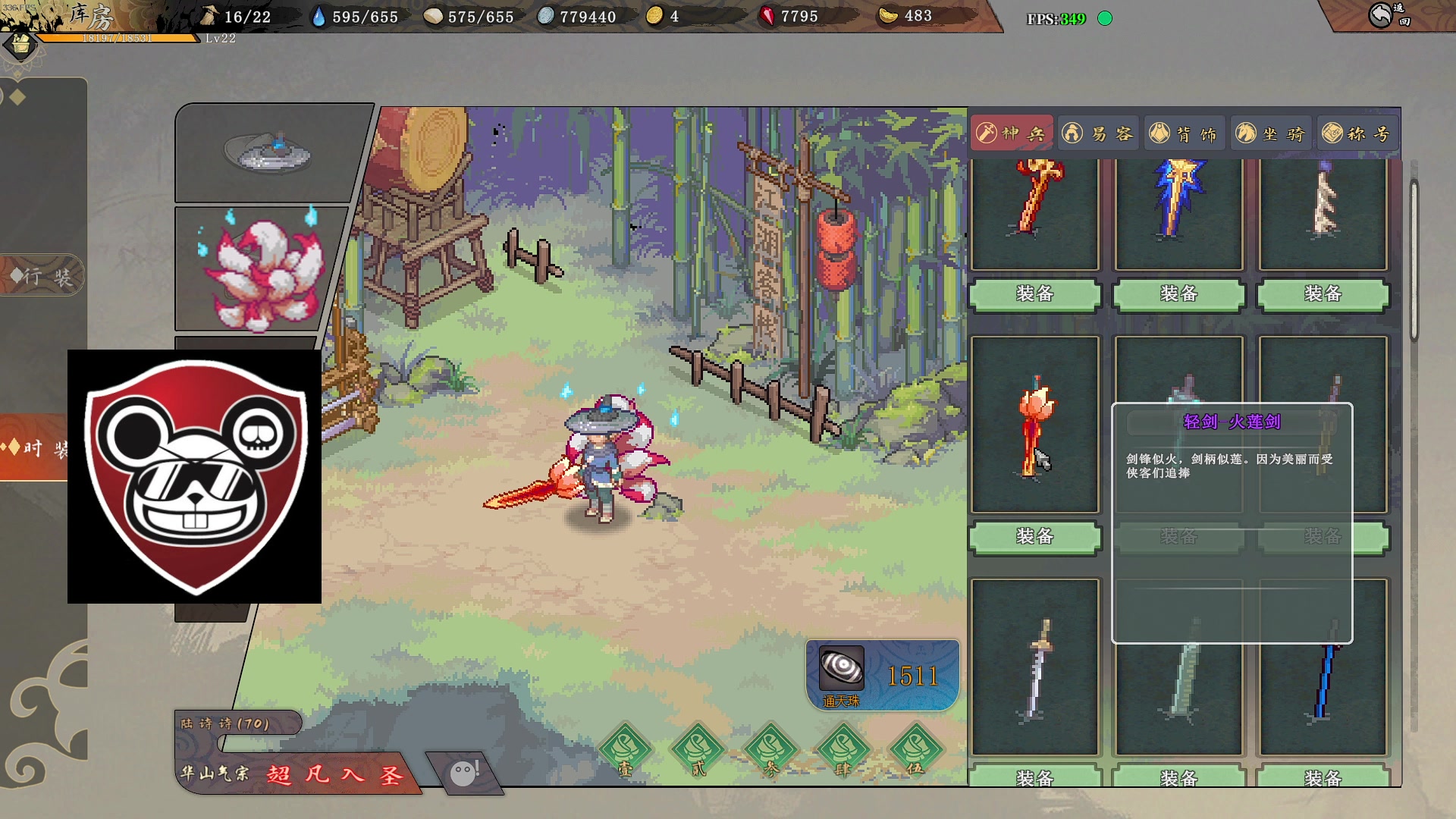Image resolution: width=1456 pixels, height=819 pixels.
Task: Click the gray emote face icon
Action: pyautogui.click(x=463, y=773)
